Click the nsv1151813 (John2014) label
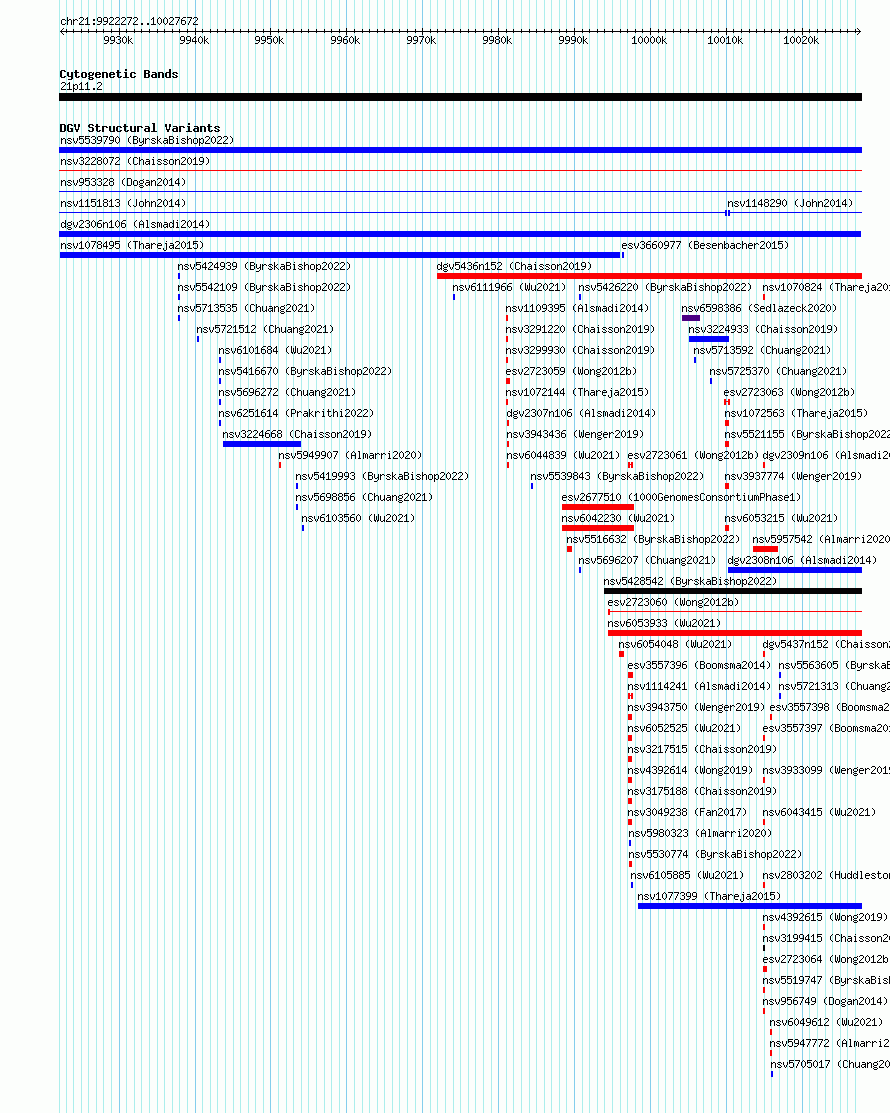This screenshot has width=890, height=1113. (123, 204)
